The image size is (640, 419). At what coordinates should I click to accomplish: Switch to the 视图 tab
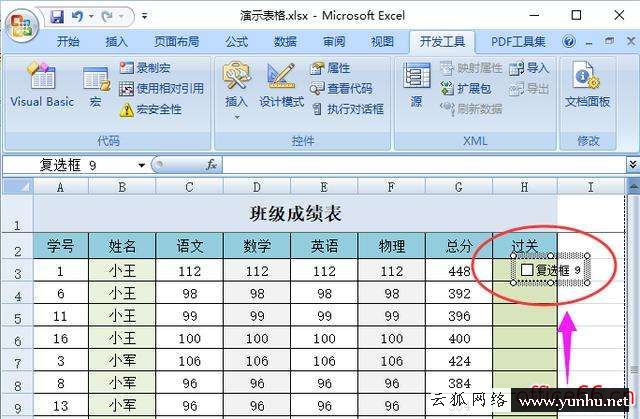382,42
